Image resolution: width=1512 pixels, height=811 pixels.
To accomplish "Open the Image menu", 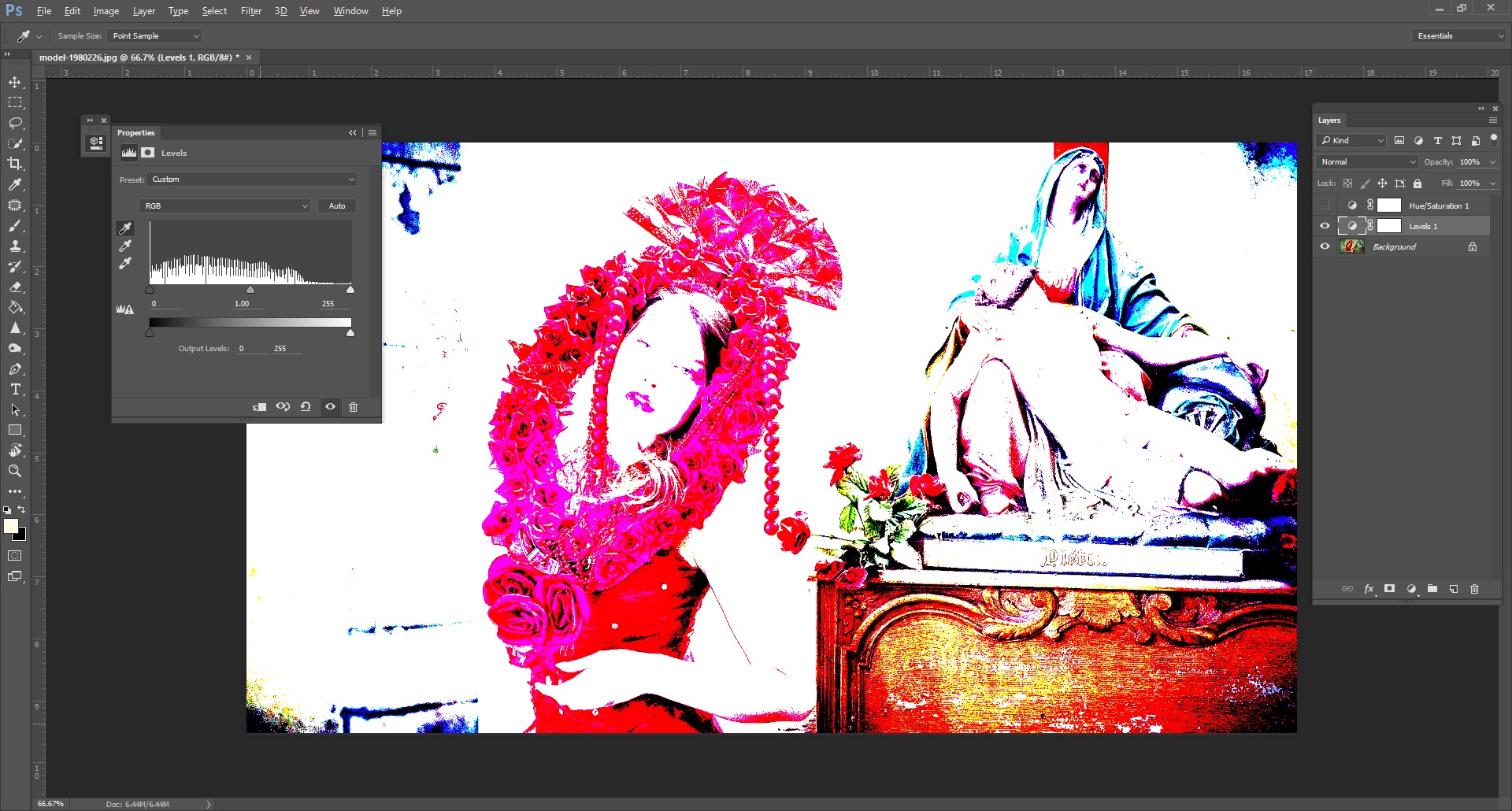I will pos(106,11).
